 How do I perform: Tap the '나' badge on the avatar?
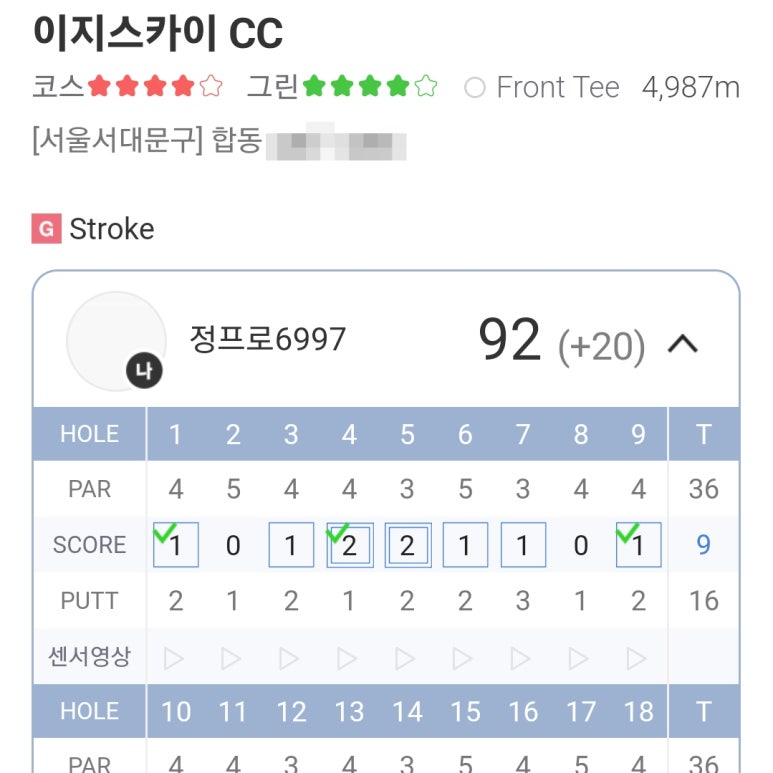[144, 372]
